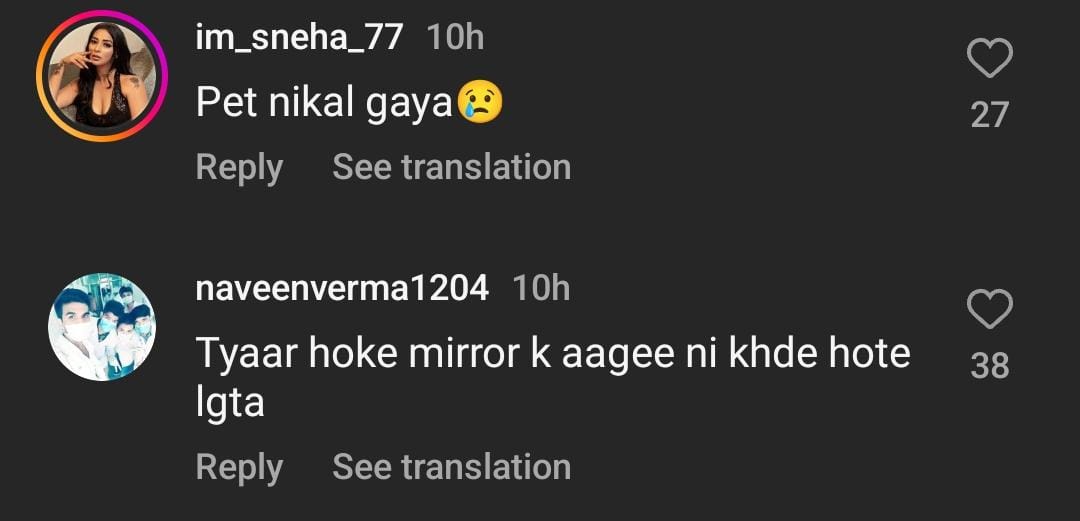1080x521 pixels.
Task: Click the 10h timestamp beside im_sneha_77
Action: (455, 38)
